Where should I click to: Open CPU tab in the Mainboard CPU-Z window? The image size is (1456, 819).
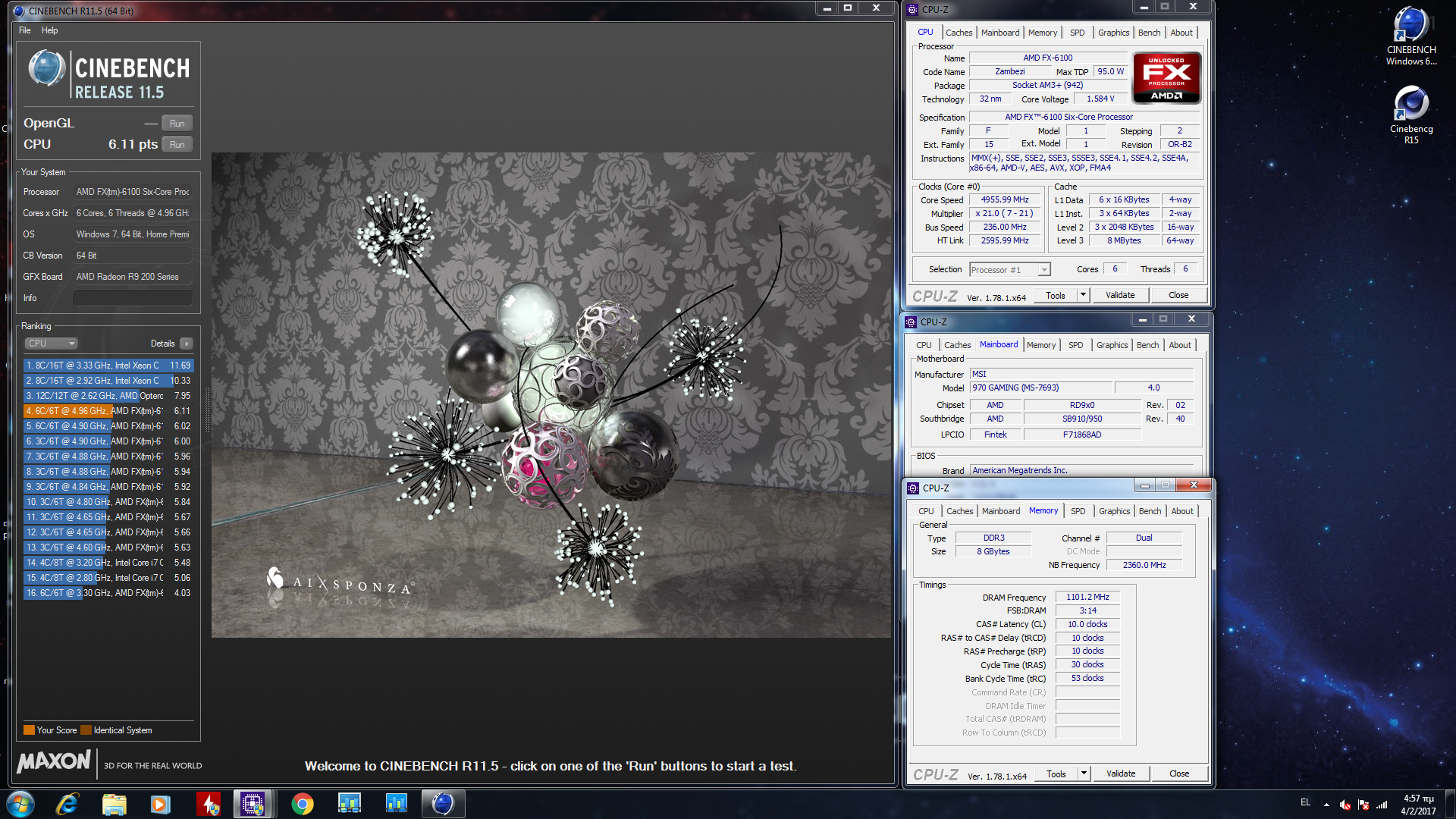coord(924,345)
